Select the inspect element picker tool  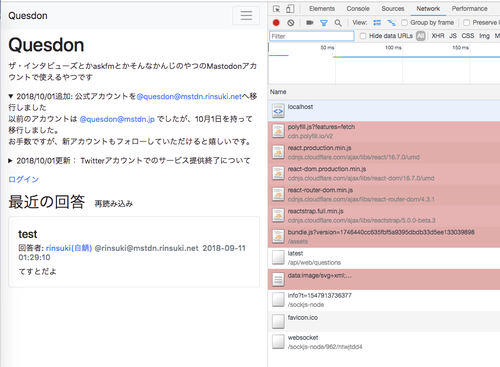[276, 9]
